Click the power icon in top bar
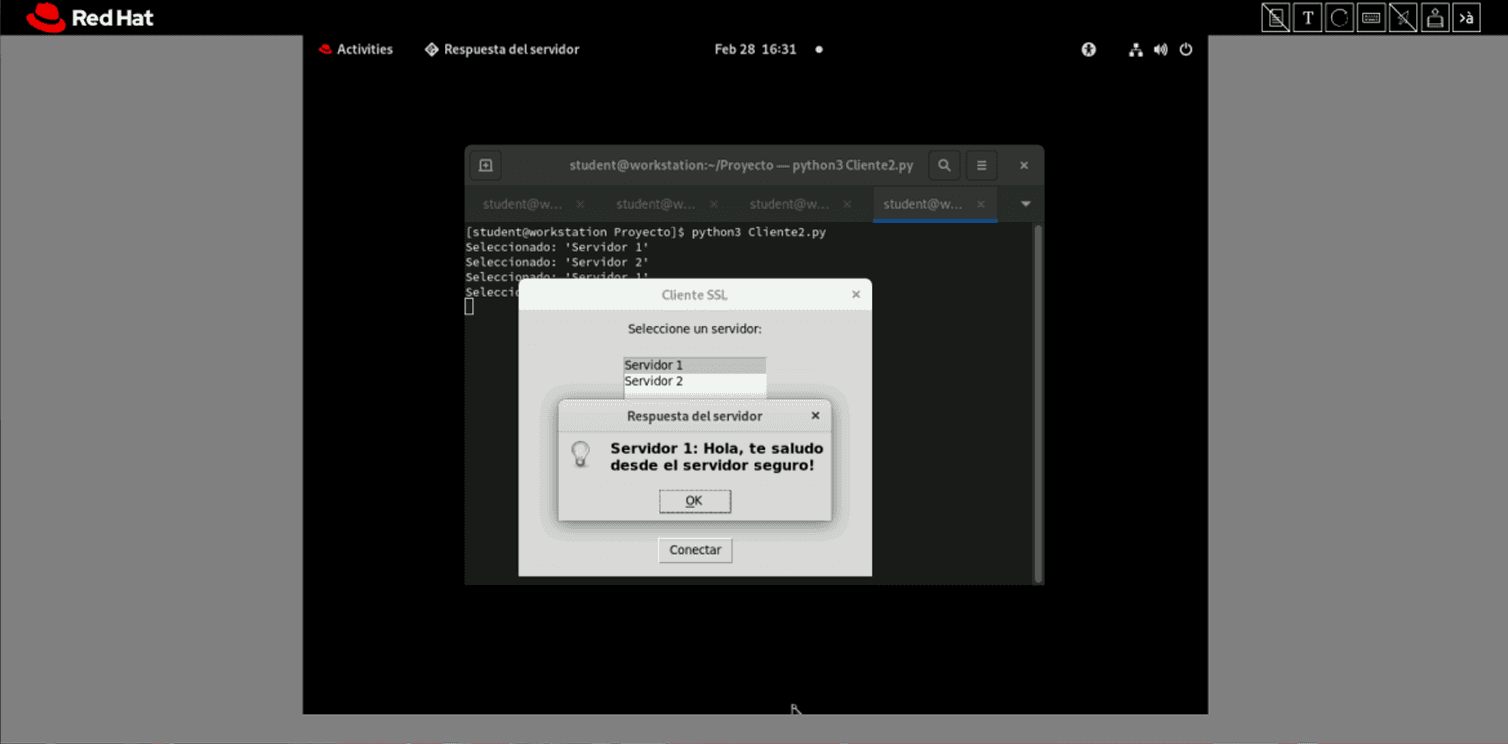Image resolution: width=1508 pixels, height=744 pixels. [x=1186, y=49]
